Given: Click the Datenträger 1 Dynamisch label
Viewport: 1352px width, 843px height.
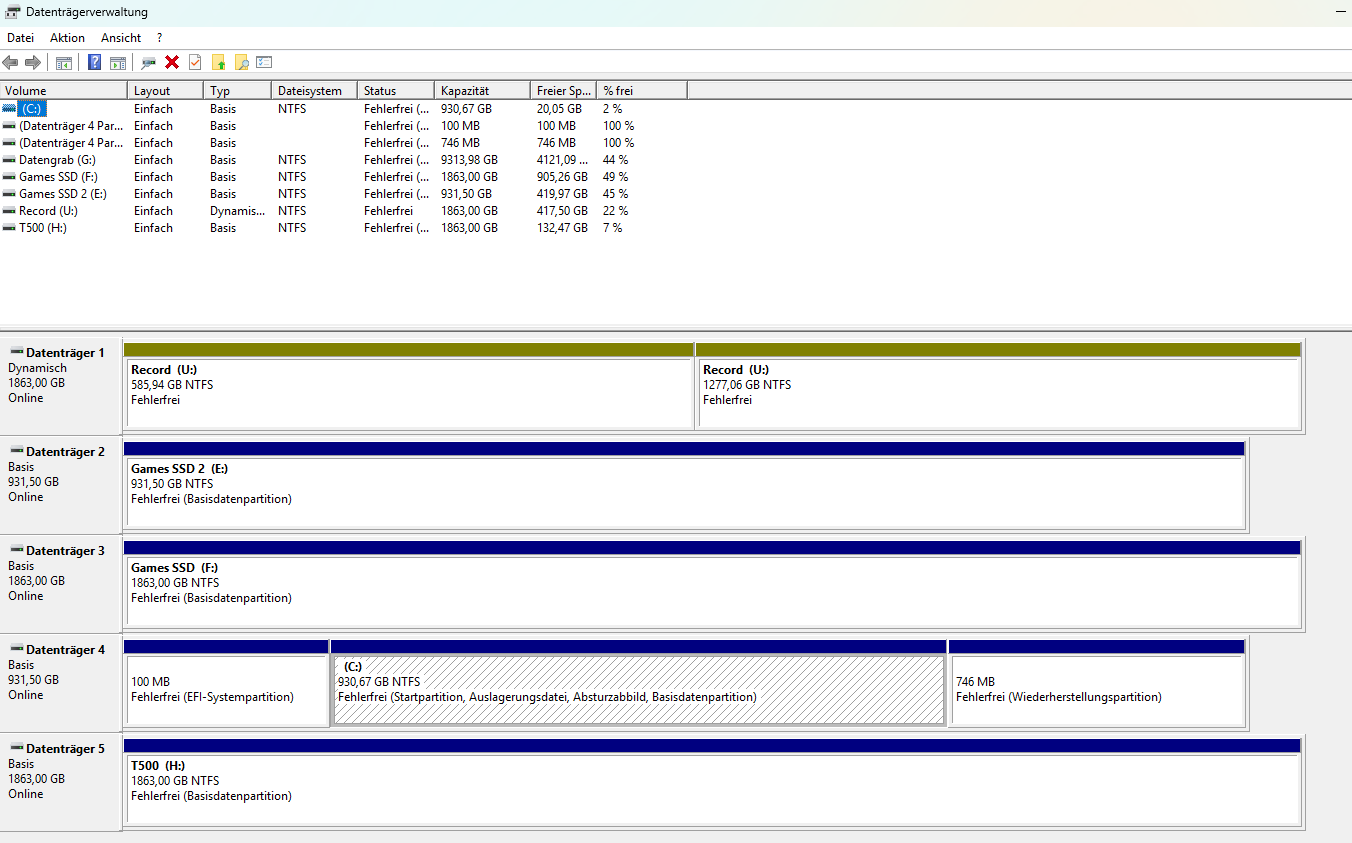Looking at the screenshot, I should pyautogui.click(x=37, y=368).
